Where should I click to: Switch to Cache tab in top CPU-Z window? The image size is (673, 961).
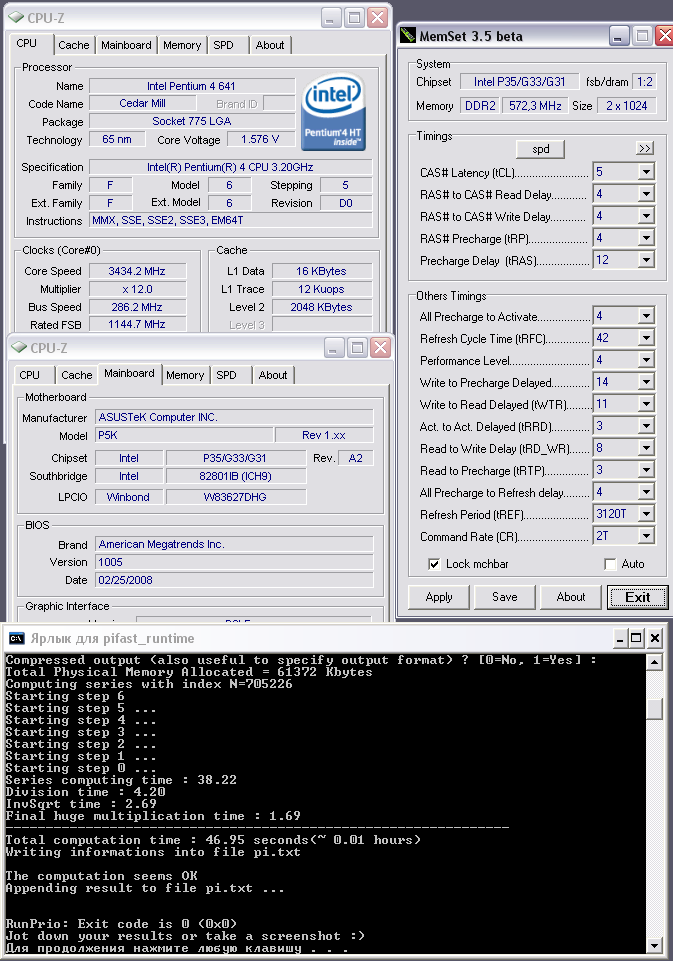tap(74, 45)
